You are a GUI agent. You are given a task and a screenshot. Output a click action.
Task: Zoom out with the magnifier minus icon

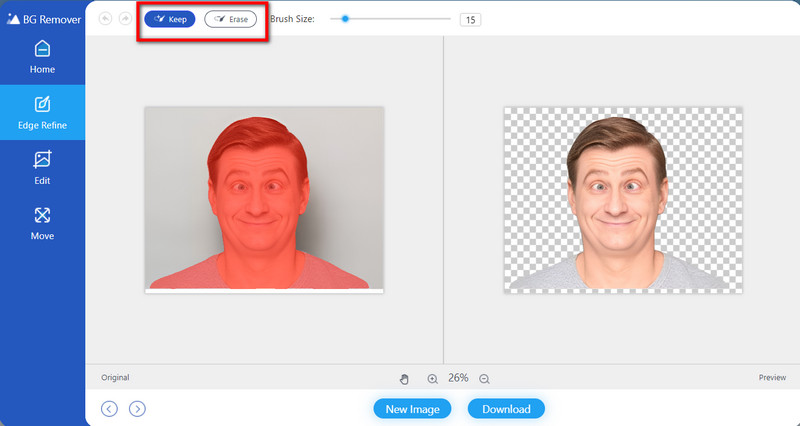click(484, 379)
